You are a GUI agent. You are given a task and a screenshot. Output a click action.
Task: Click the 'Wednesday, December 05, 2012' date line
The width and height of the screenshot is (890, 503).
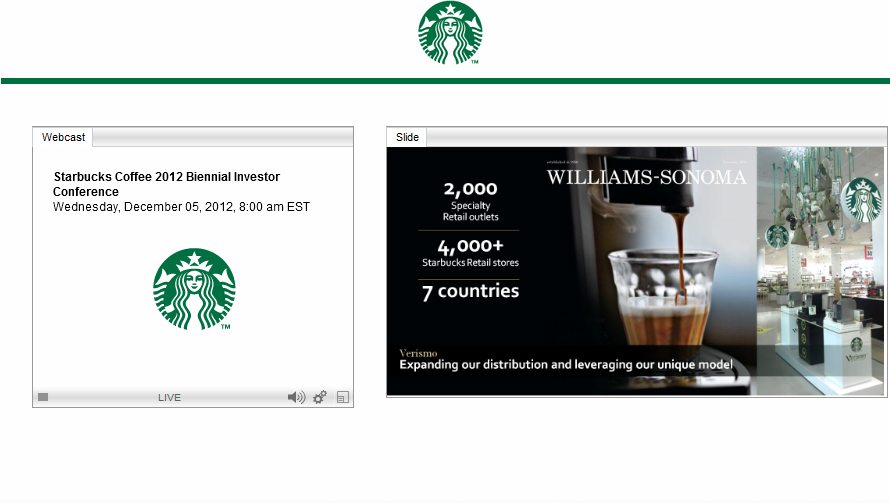click(x=181, y=207)
